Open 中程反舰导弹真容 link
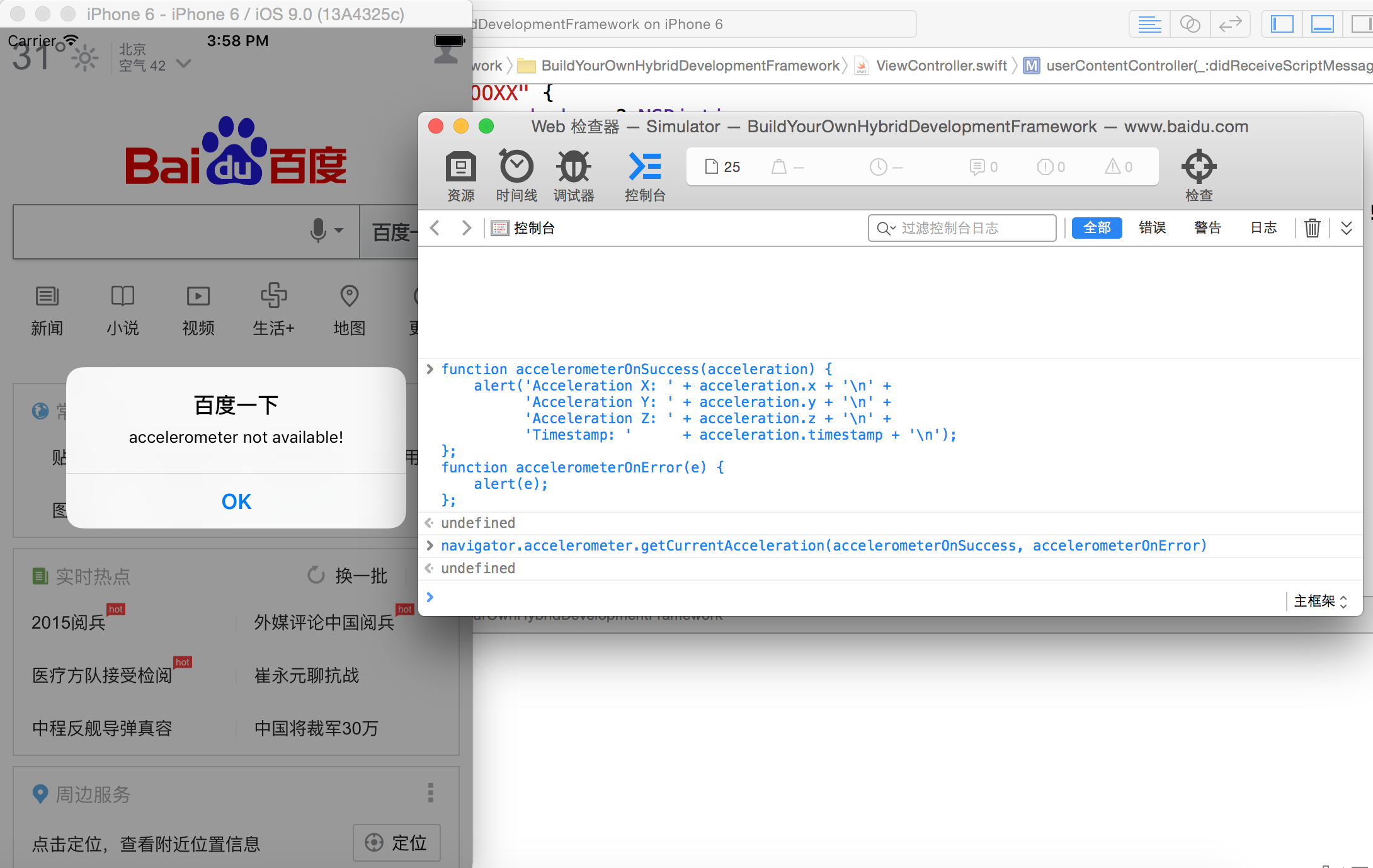 102,728
